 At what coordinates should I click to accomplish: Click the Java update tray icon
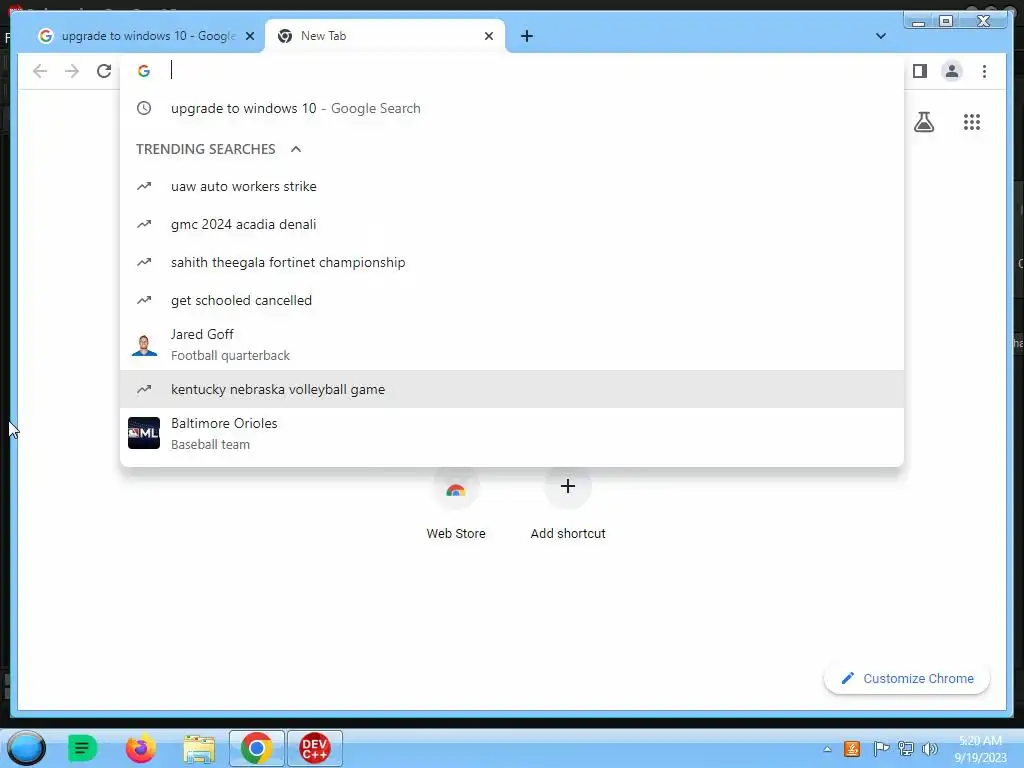click(x=852, y=749)
